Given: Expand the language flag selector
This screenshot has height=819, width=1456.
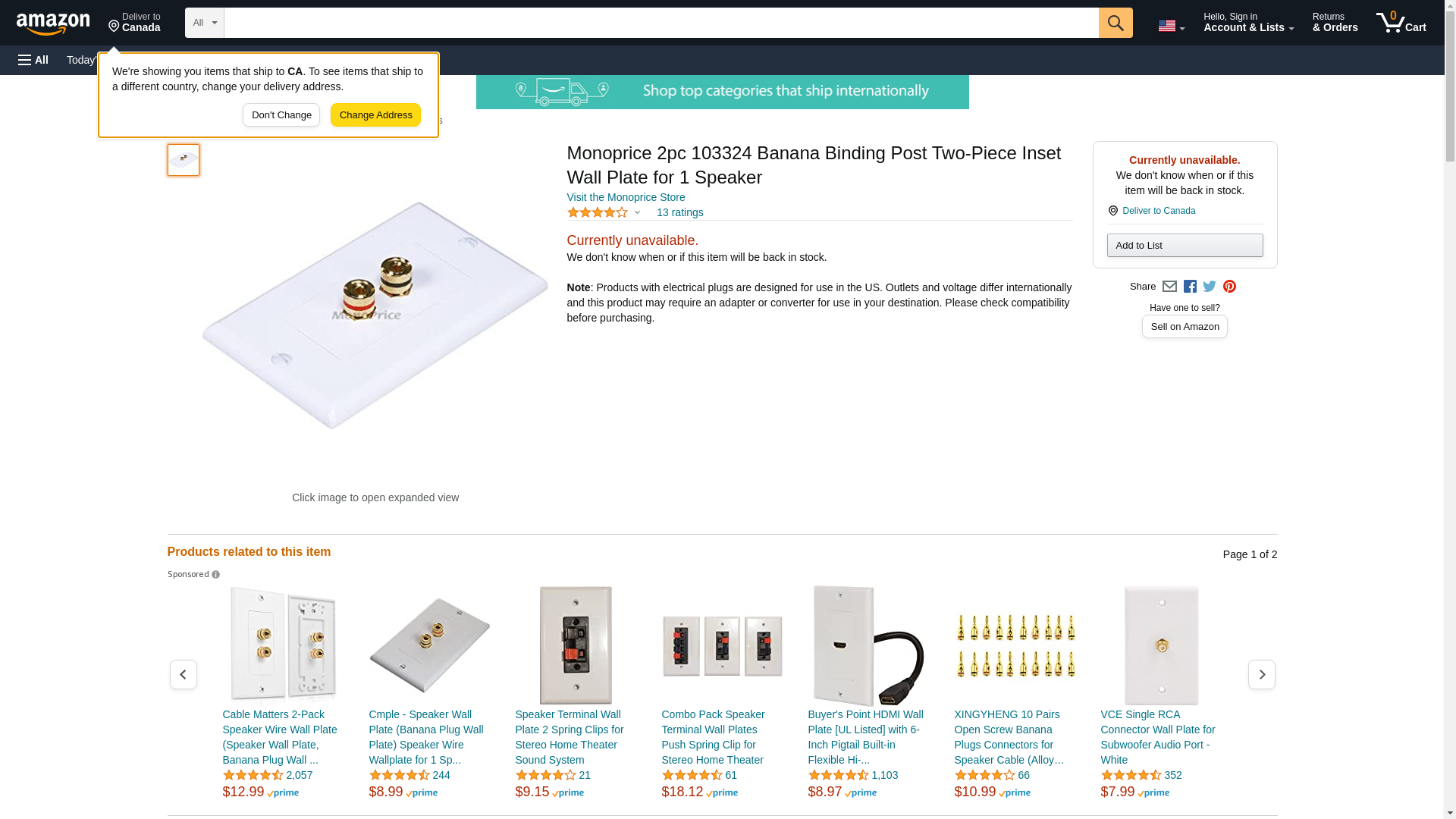Looking at the screenshot, I should pyautogui.click(x=1172, y=26).
